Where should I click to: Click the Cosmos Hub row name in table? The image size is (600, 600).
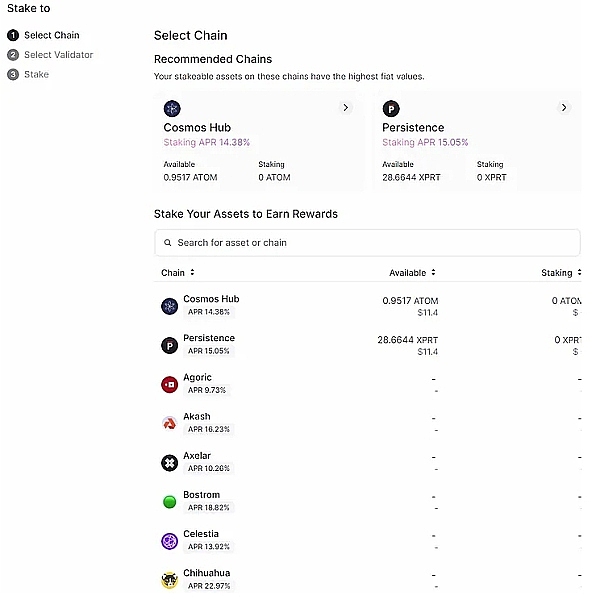[x=211, y=299]
